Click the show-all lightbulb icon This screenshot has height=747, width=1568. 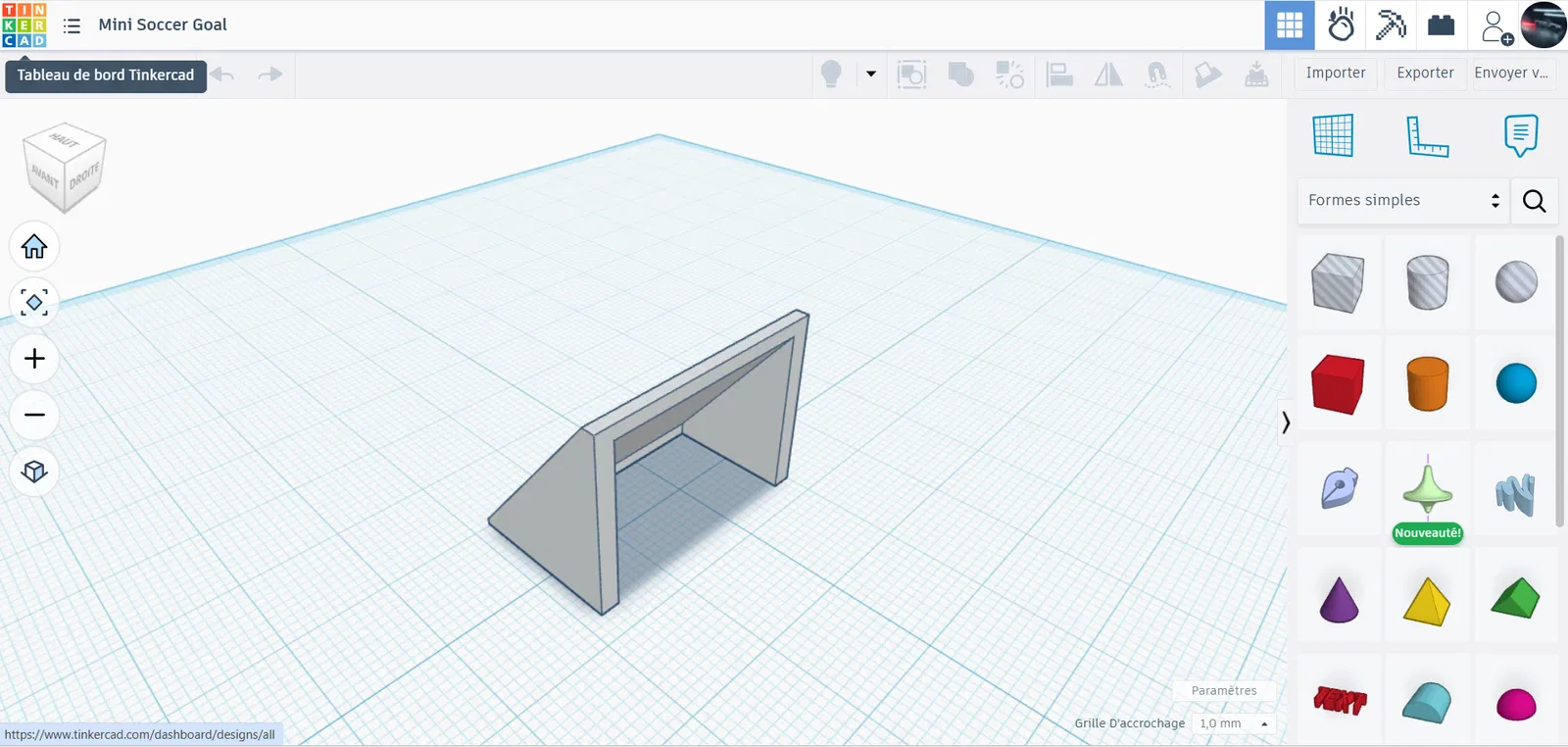tap(831, 75)
